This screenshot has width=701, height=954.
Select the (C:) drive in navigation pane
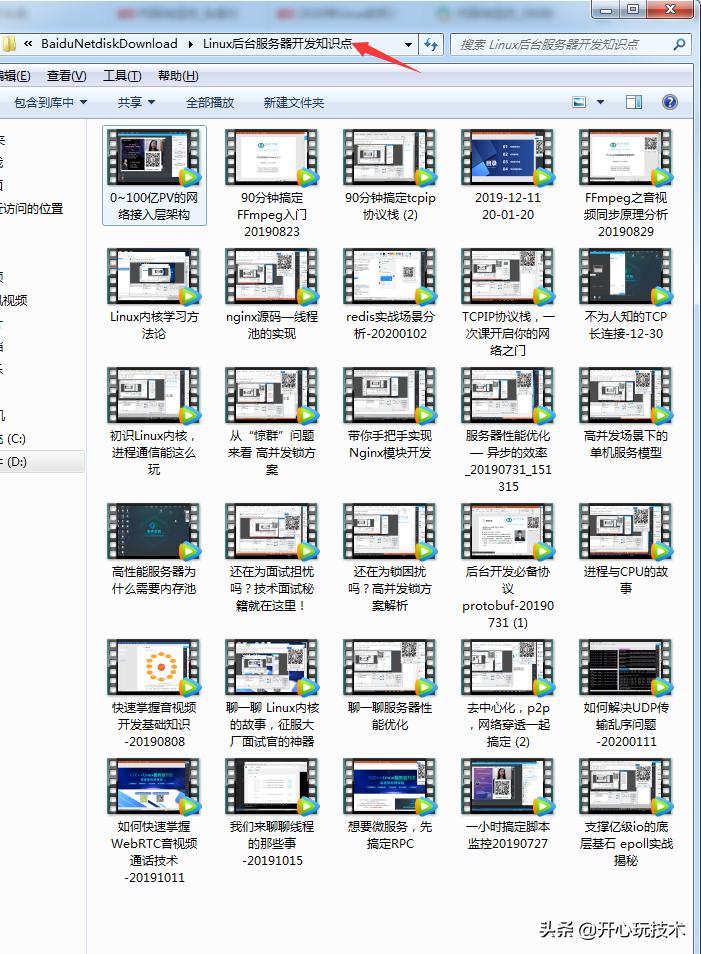(x=14, y=439)
